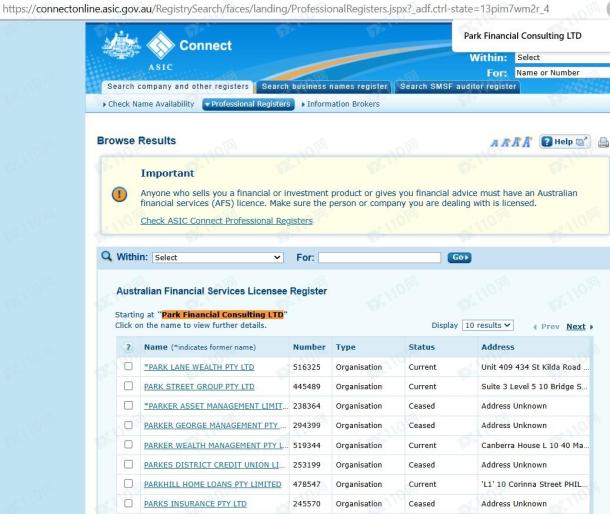
Task: Click the Number column header
Action: coord(309,347)
